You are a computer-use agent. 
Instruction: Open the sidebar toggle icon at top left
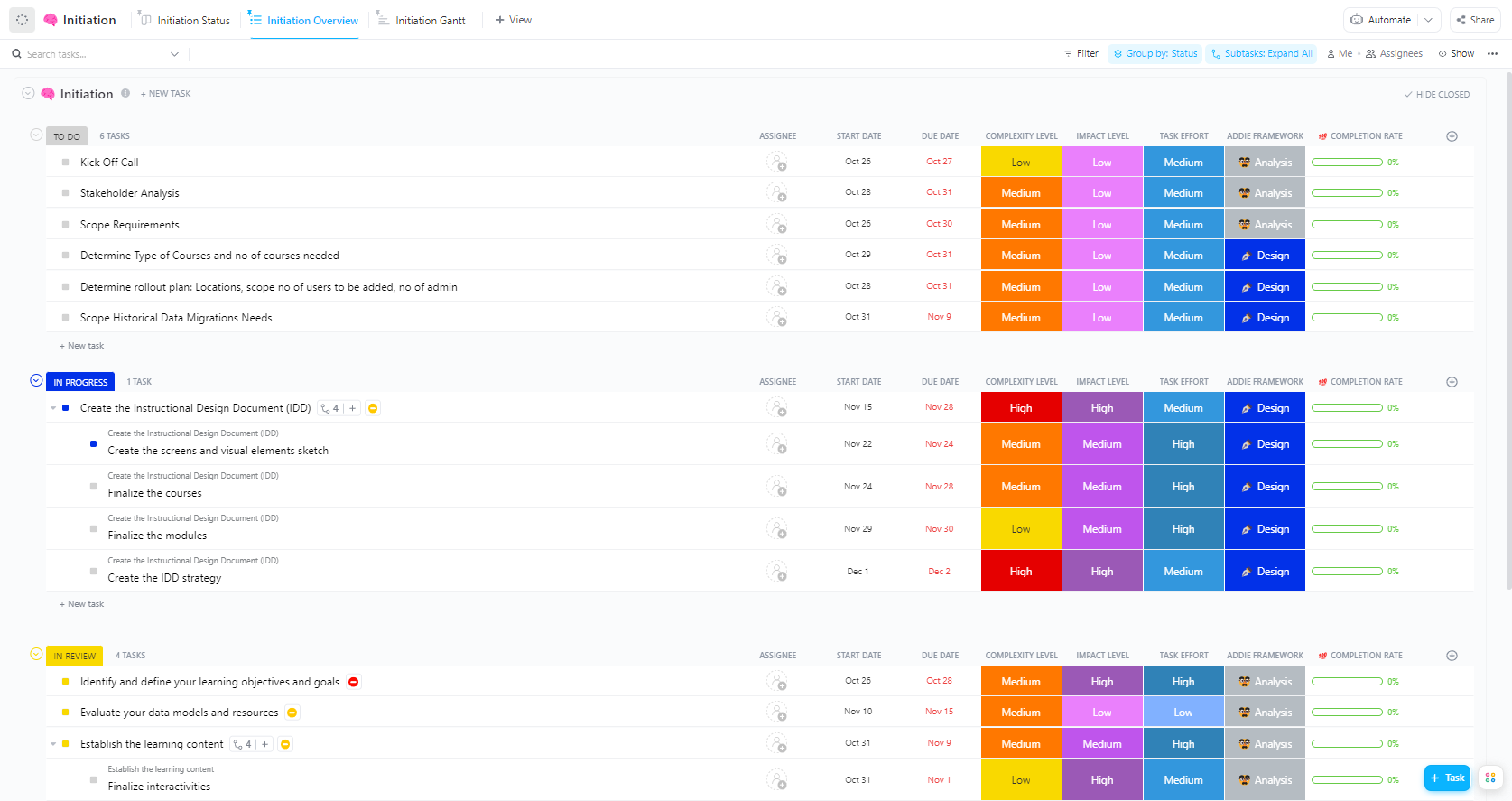(x=23, y=20)
